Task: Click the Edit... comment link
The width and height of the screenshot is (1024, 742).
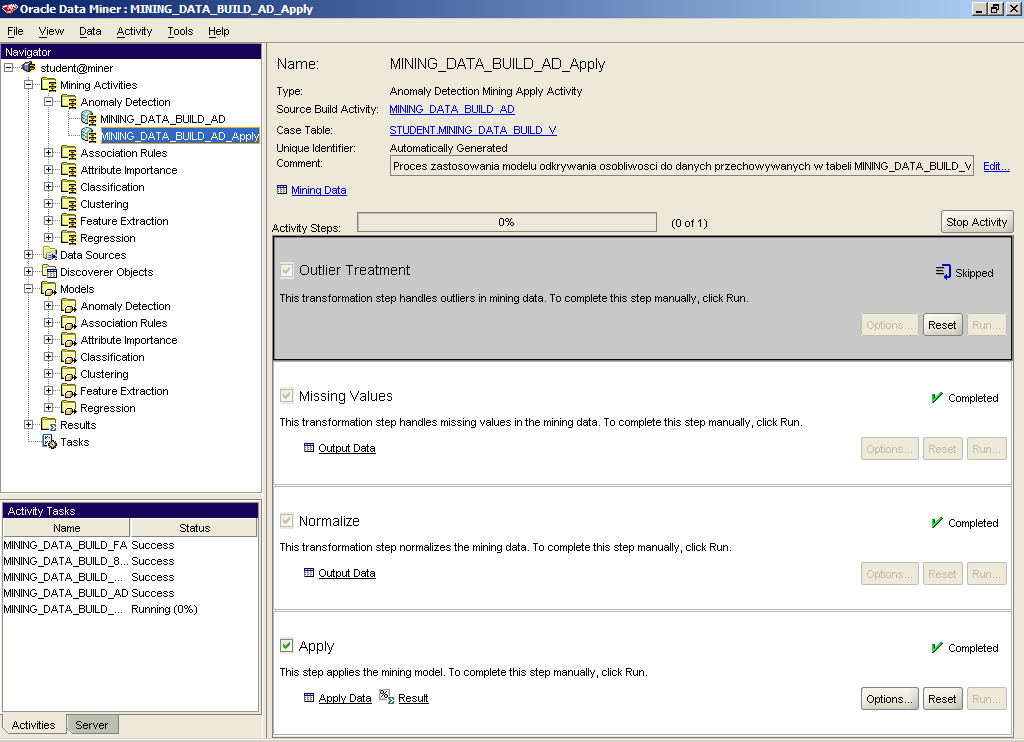Action: click(997, 166)
